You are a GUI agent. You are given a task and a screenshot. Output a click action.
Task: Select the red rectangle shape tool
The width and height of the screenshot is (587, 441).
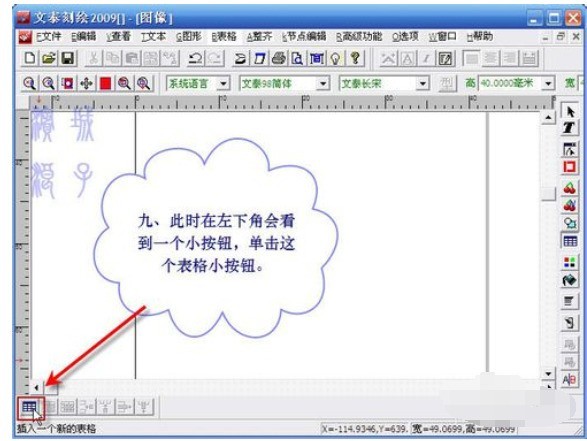570,167
